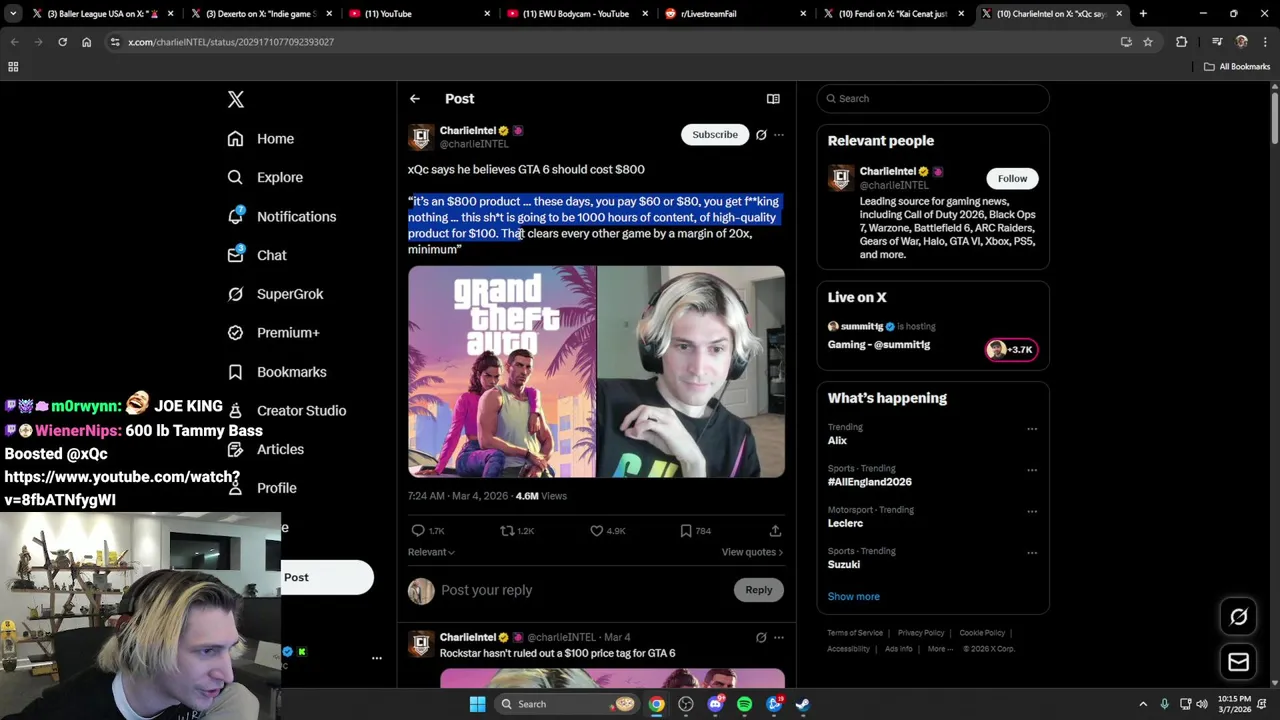Open the All Bookmarks folder
1280x720 pixels.
coord(1237,67)
